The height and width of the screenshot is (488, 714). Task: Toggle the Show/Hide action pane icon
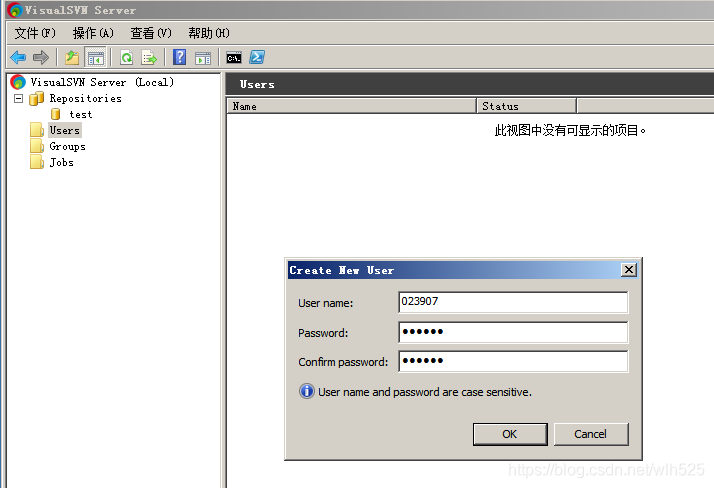[x=203, y=58]
